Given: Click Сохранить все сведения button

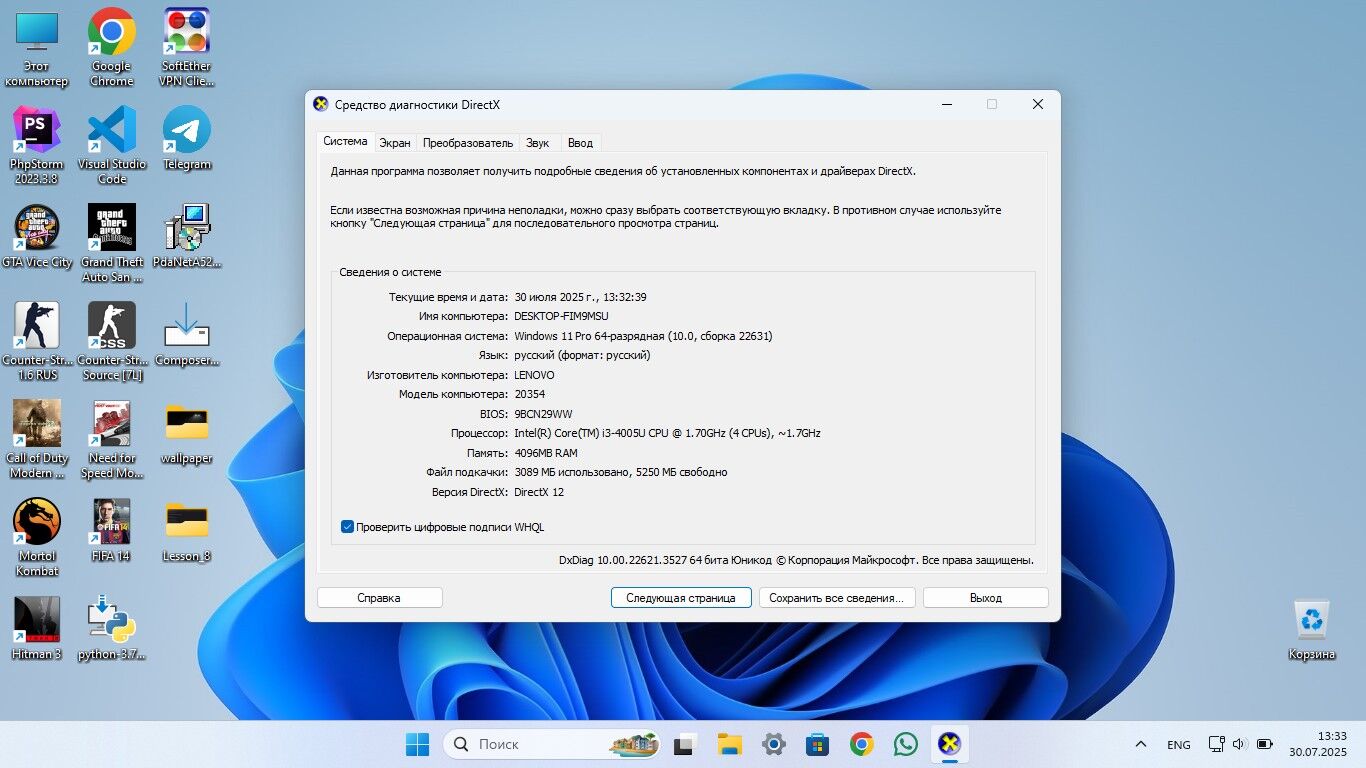Looking at the screenshot, I should pos(836,598).
